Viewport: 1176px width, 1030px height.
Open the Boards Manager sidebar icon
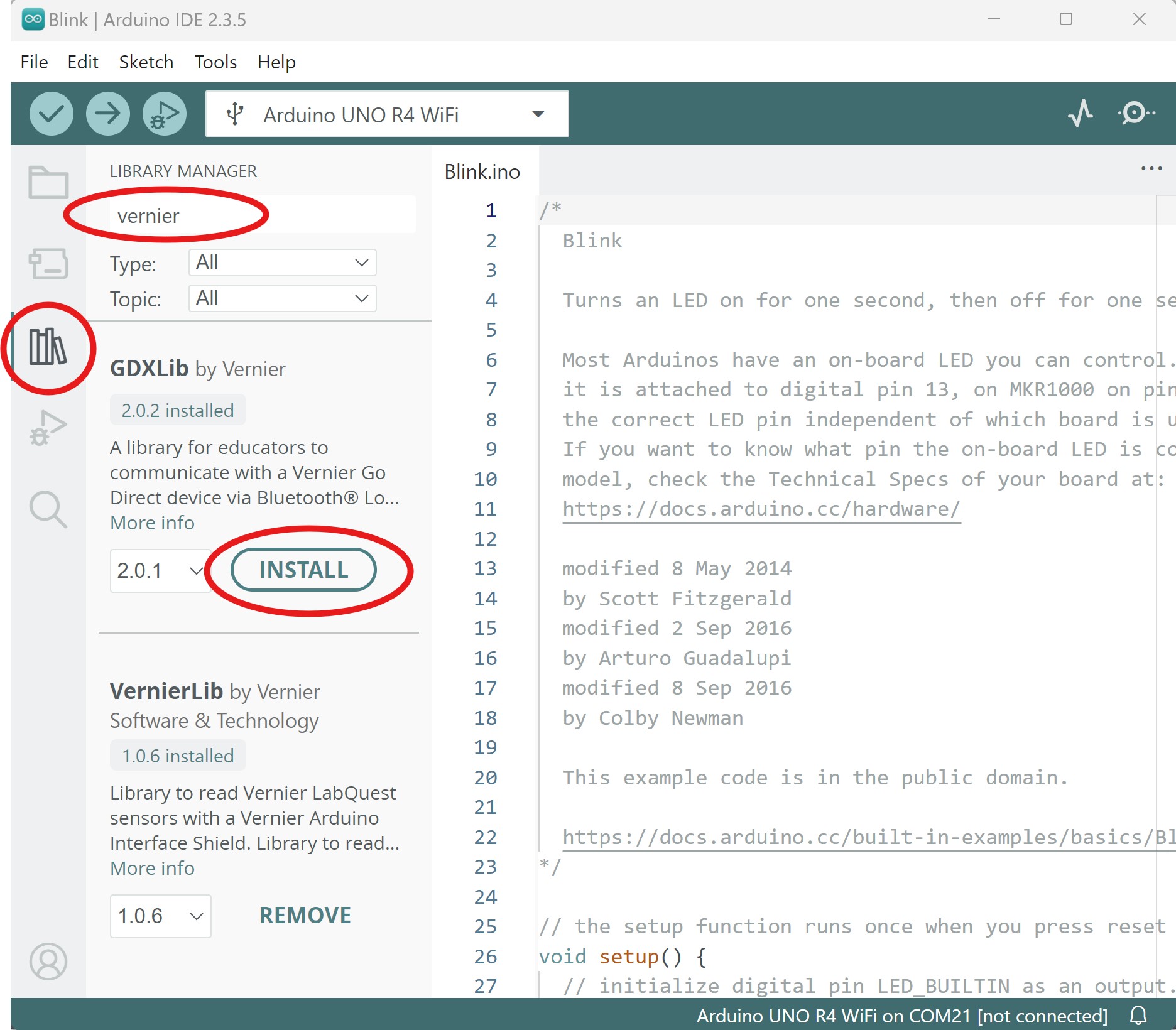(x=48, y=264)
